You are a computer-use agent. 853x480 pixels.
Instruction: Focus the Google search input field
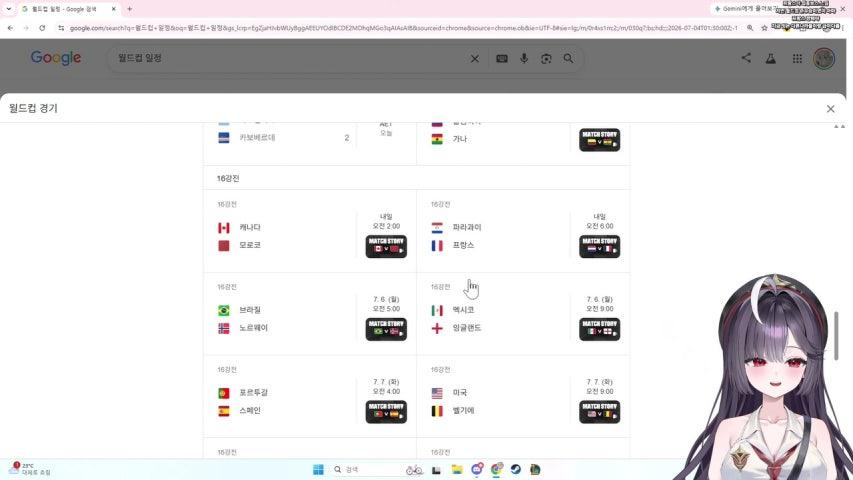pyautogui.click(x=288, y=58)
